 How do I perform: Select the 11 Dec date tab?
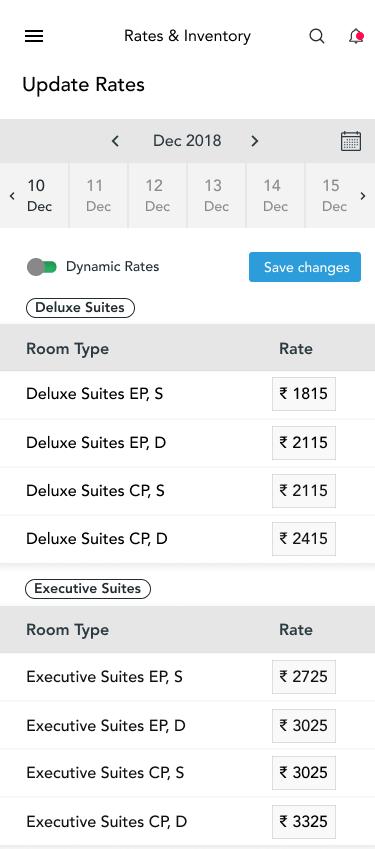coord(98,195)
